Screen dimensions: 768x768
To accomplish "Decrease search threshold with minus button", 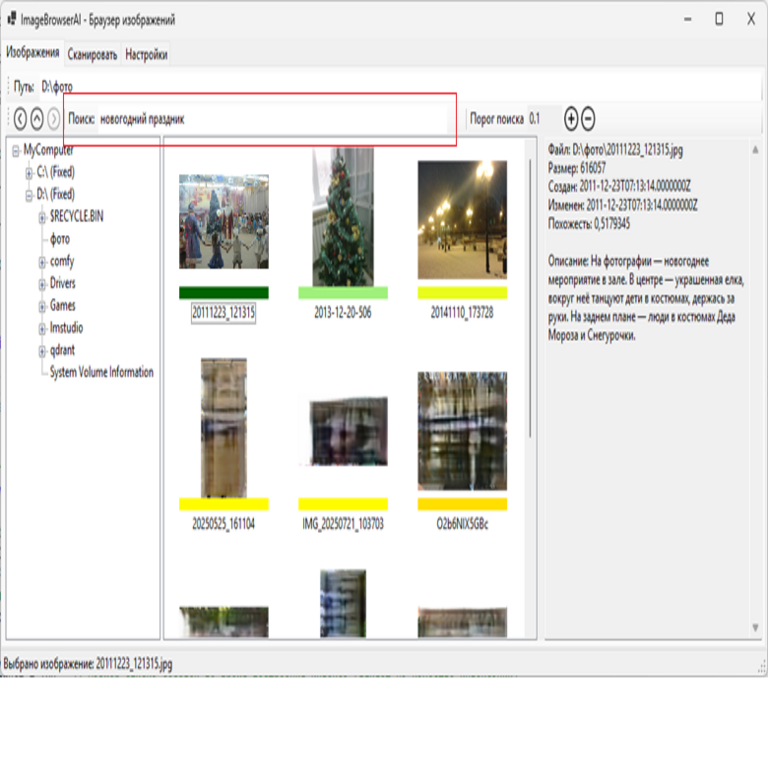I will point(588,119).
